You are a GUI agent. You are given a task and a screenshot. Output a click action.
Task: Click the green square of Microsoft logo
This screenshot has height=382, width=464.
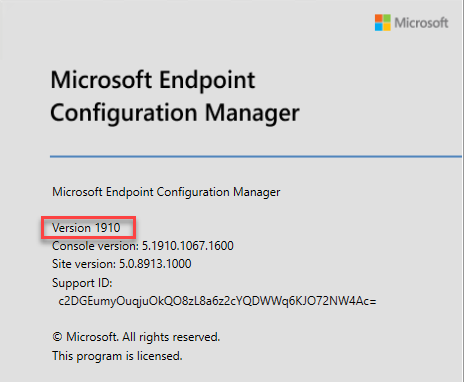[x=387, y=18]
